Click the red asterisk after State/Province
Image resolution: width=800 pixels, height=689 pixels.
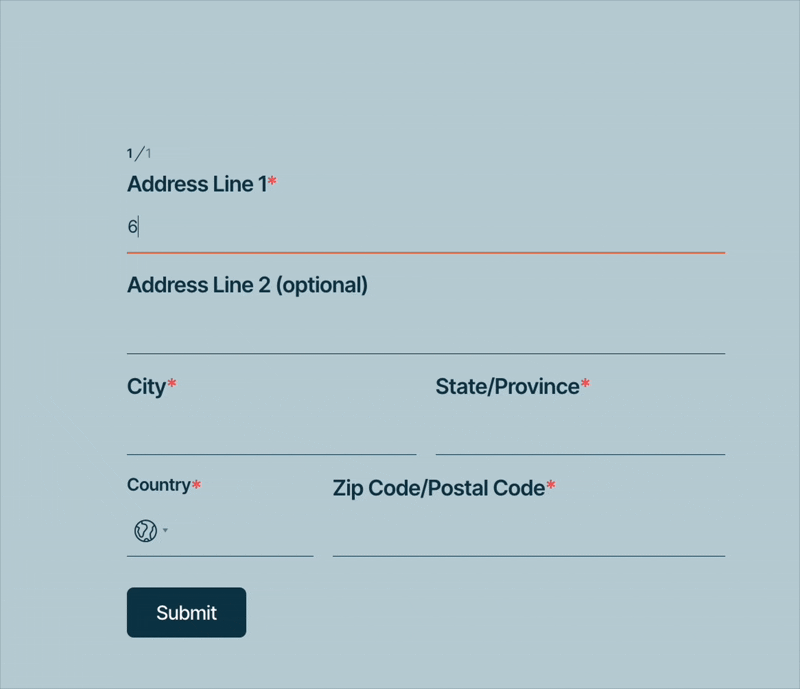(585, 385)
